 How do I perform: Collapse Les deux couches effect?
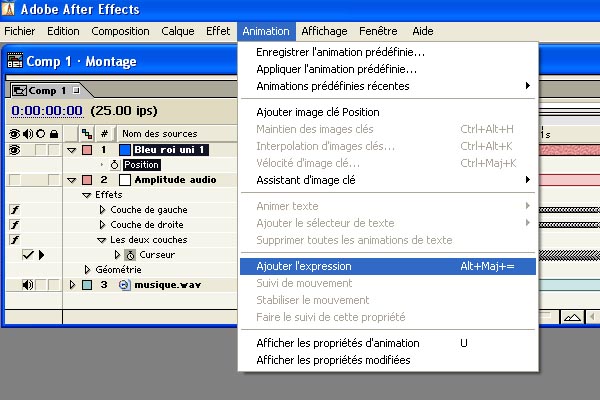[101, 240]
